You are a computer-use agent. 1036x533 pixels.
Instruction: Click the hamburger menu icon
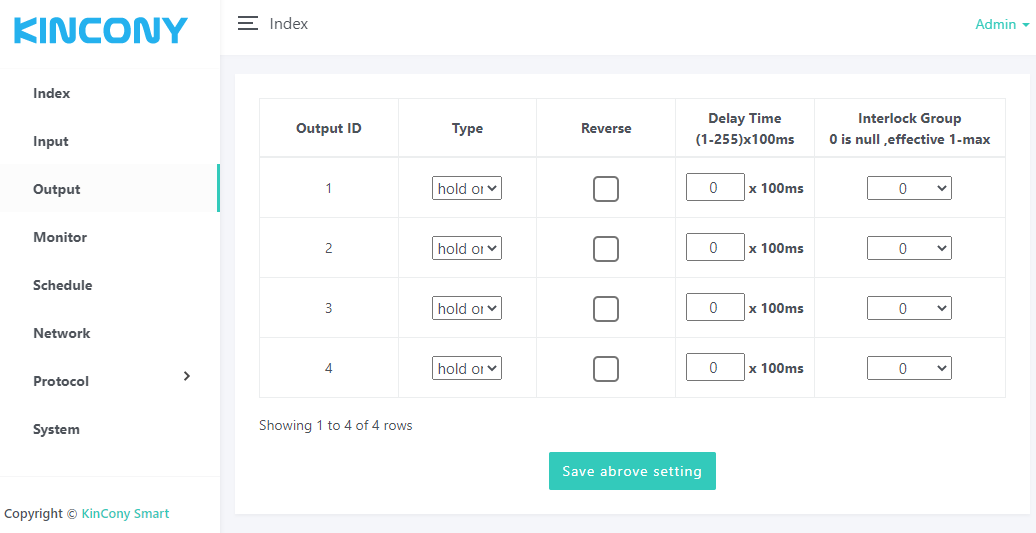[x=247, y=24]
